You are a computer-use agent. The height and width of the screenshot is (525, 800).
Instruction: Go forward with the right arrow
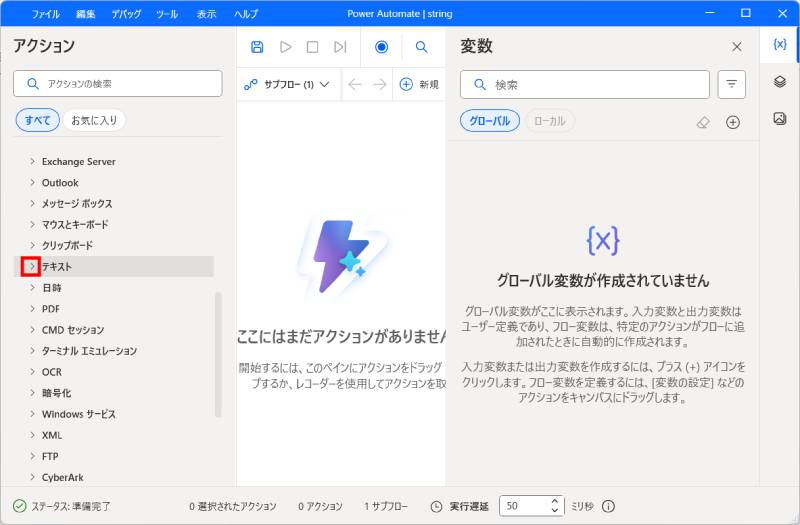(x=380, y=84)
